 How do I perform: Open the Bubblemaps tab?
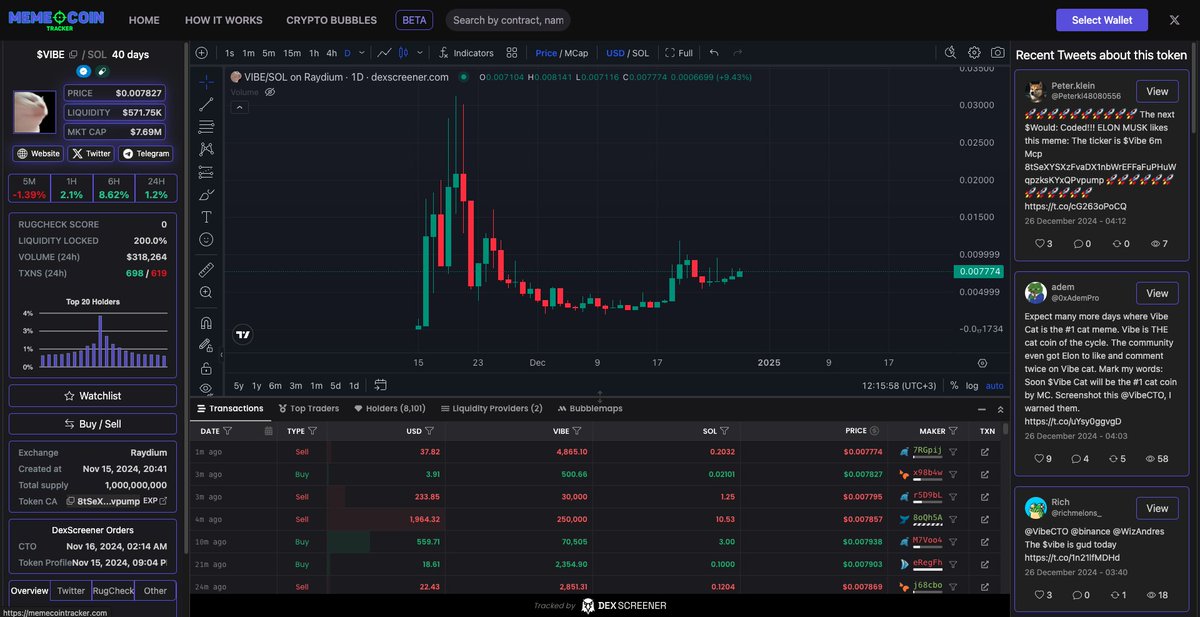tap(590, 408)
